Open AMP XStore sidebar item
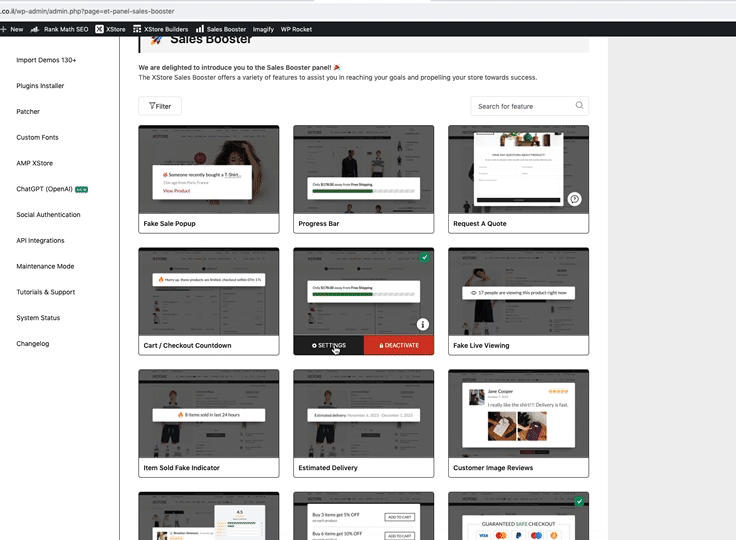736x540 pixels. pos(35,163)
